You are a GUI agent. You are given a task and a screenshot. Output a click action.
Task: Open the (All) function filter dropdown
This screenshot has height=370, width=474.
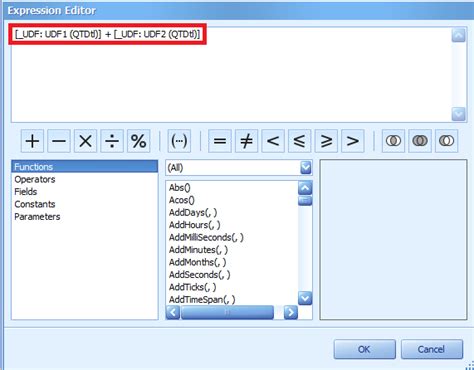(306, 168)
